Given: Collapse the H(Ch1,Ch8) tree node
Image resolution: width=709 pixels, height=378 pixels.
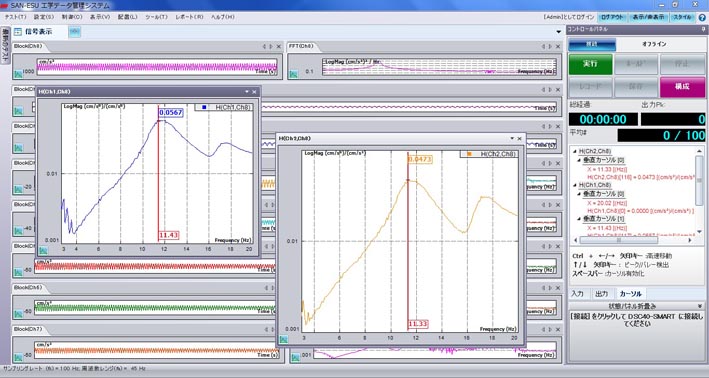Looking at the screenshot, I should [x=575, y=185].
